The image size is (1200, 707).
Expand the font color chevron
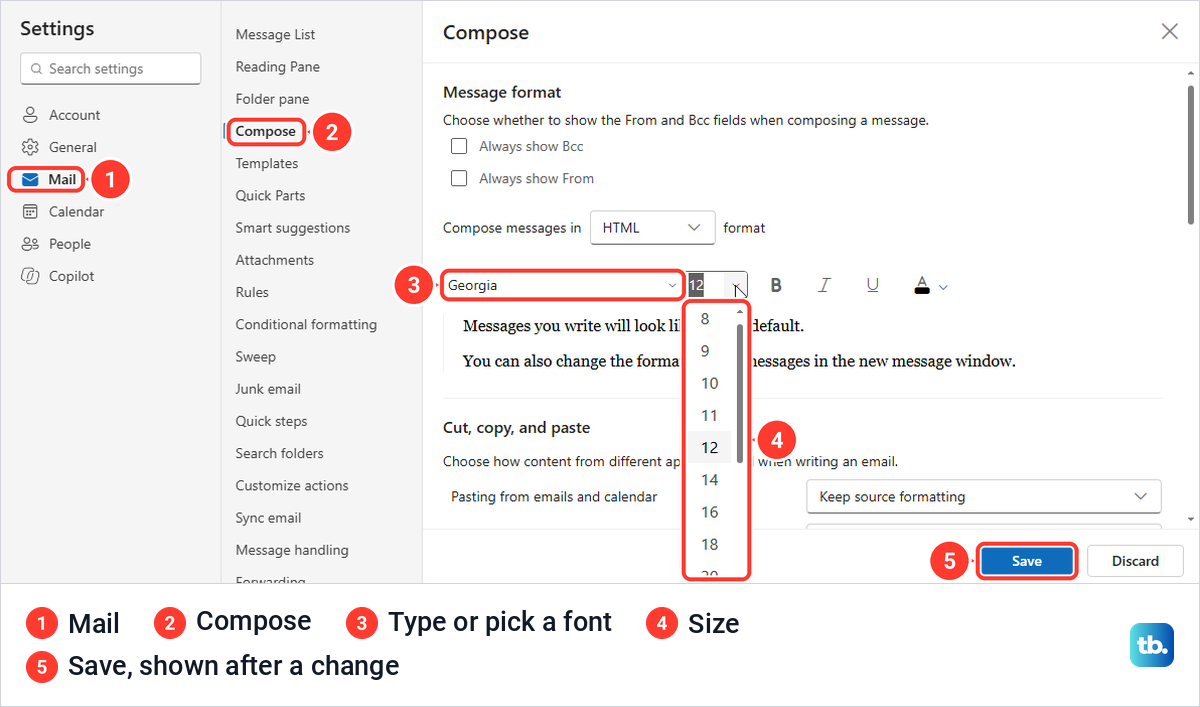coord(943,287)
